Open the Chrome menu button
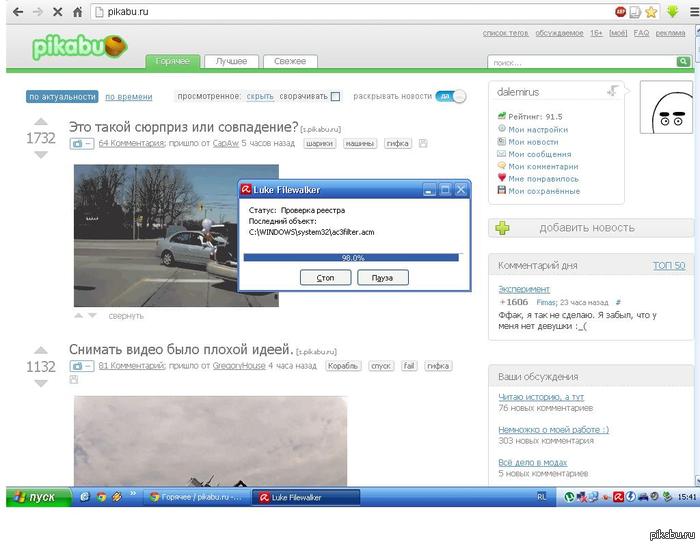Image resolution: width=700 pixels, height=546 pixels. click(688, 12)
